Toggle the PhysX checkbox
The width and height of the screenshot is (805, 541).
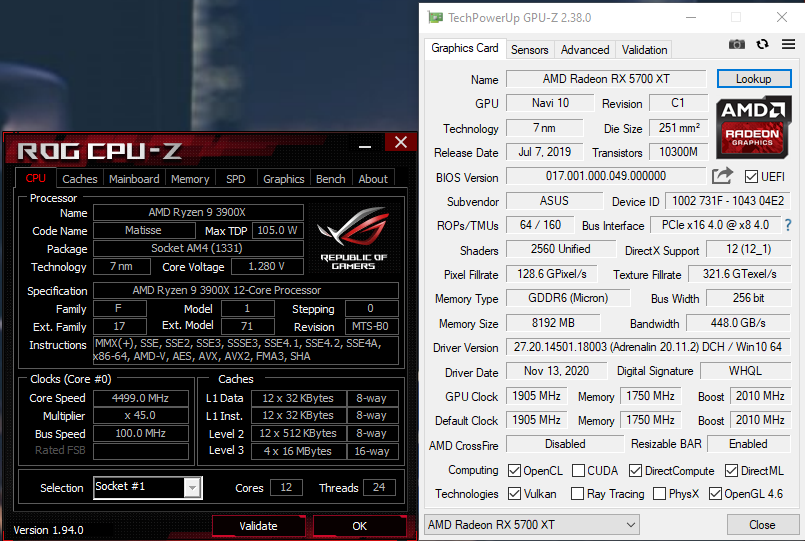click(660, 494)
